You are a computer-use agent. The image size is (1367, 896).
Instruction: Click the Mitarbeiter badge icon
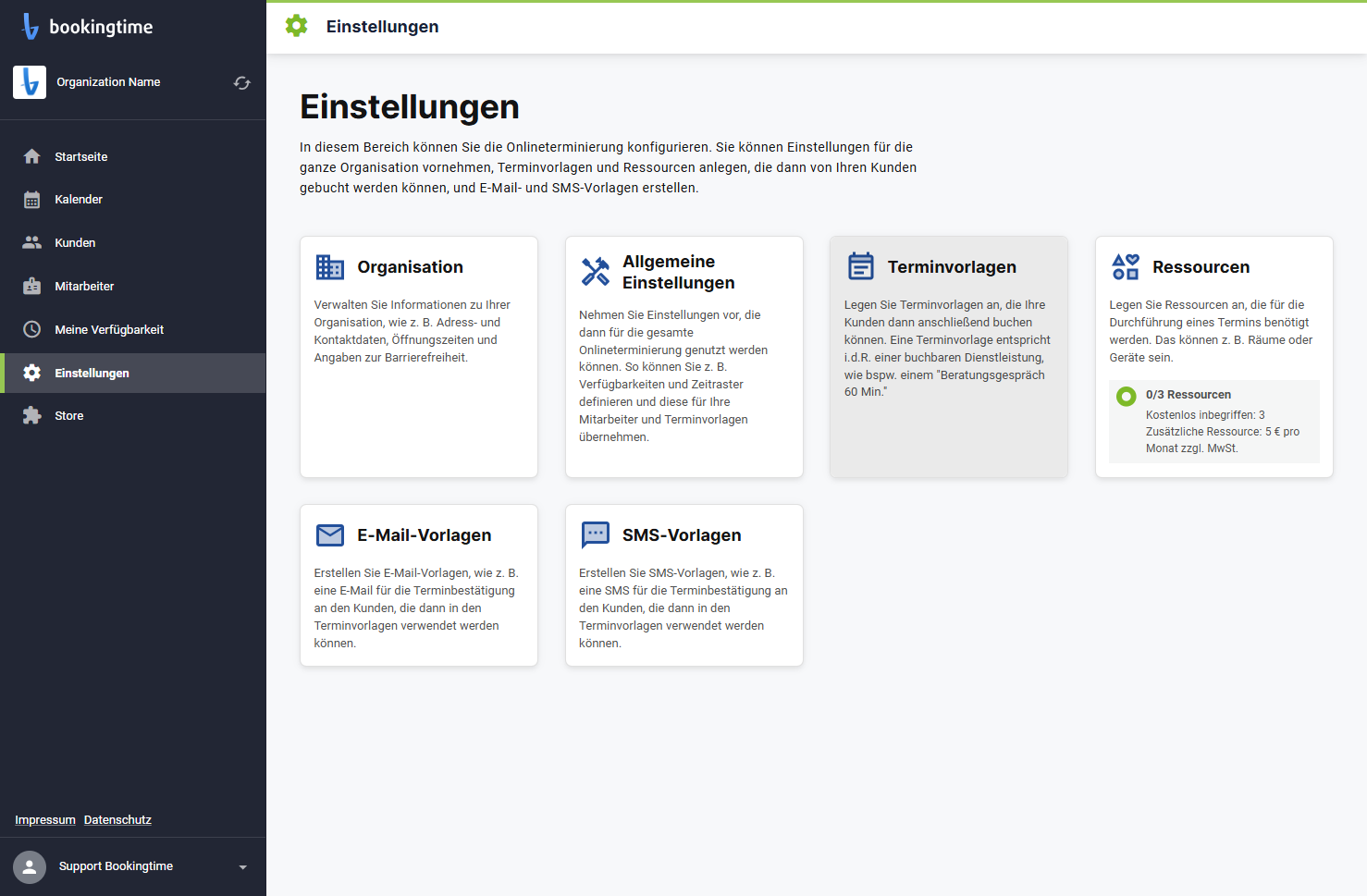(x=32, y=286)
